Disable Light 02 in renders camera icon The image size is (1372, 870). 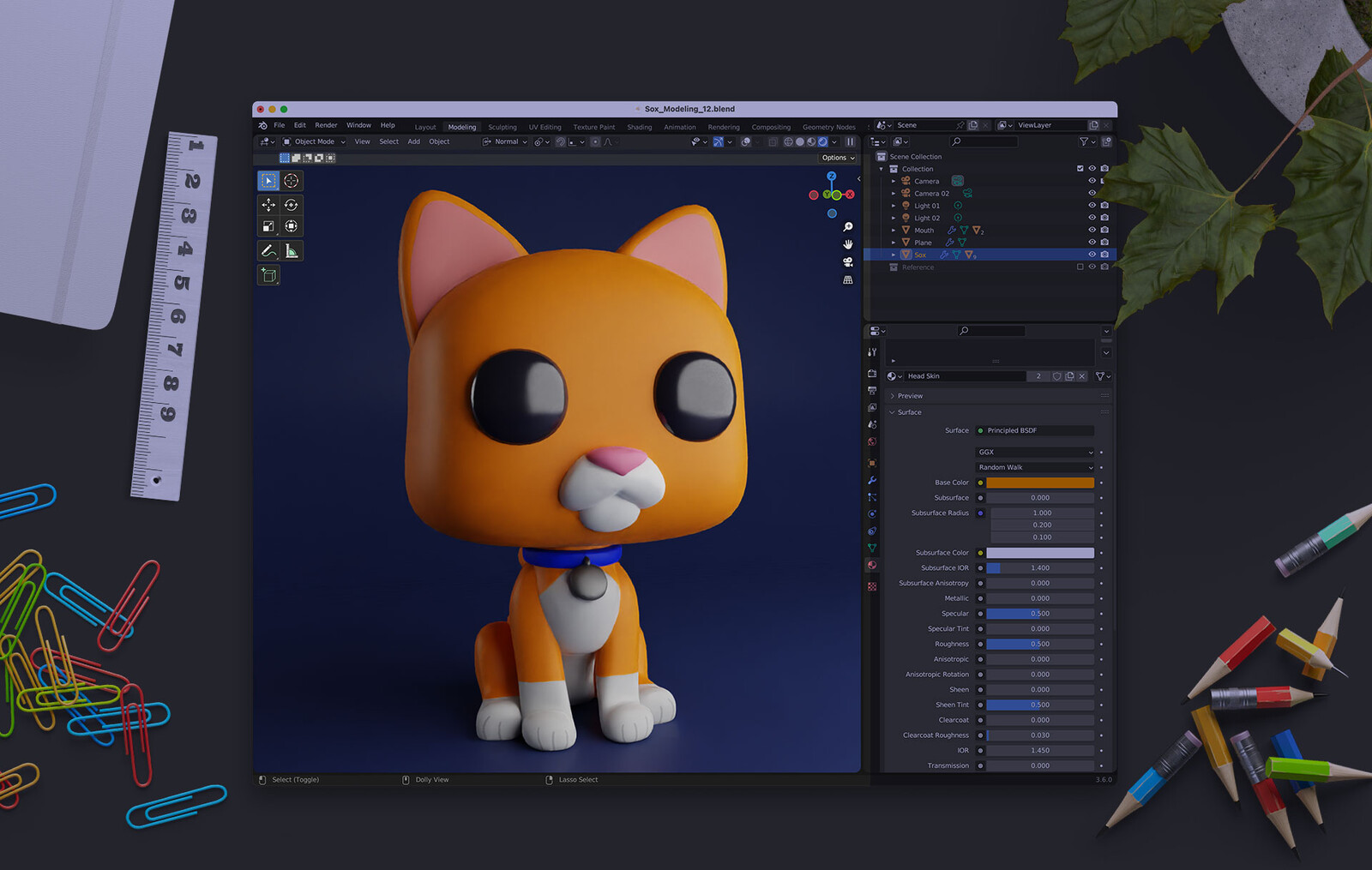(x=1104, y=218)
